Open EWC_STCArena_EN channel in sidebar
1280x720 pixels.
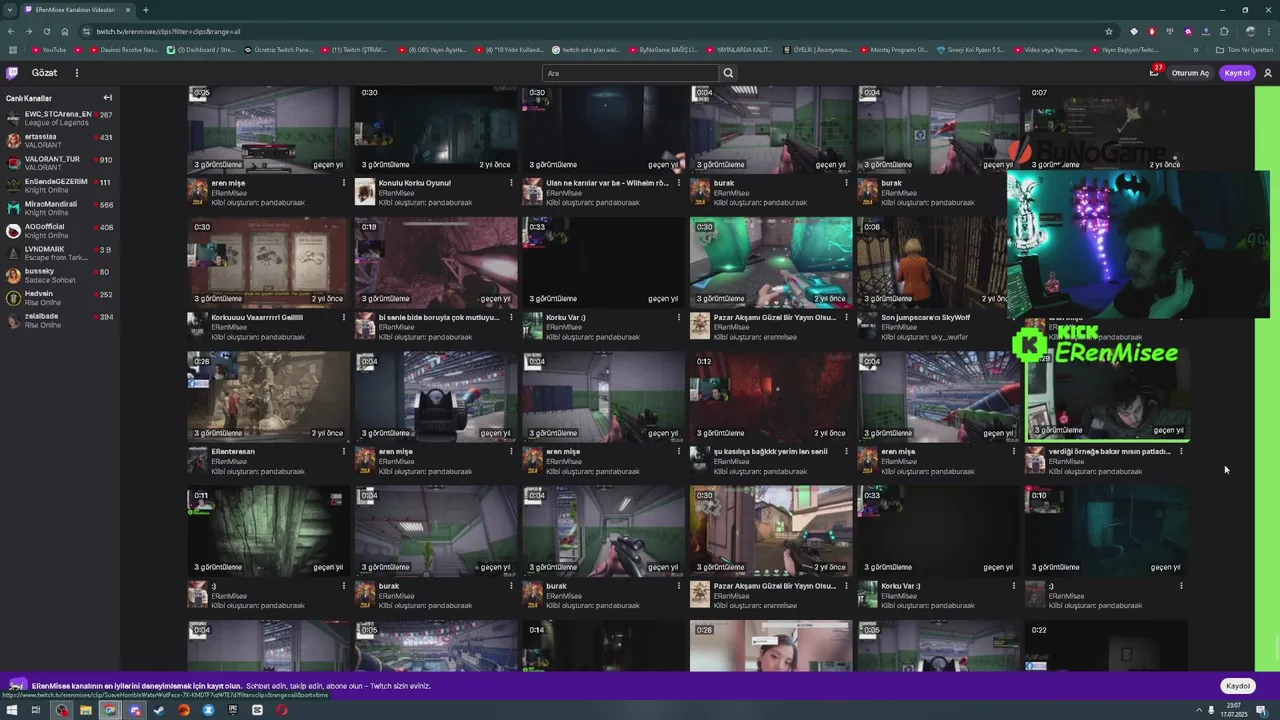[x=59, y=118]
